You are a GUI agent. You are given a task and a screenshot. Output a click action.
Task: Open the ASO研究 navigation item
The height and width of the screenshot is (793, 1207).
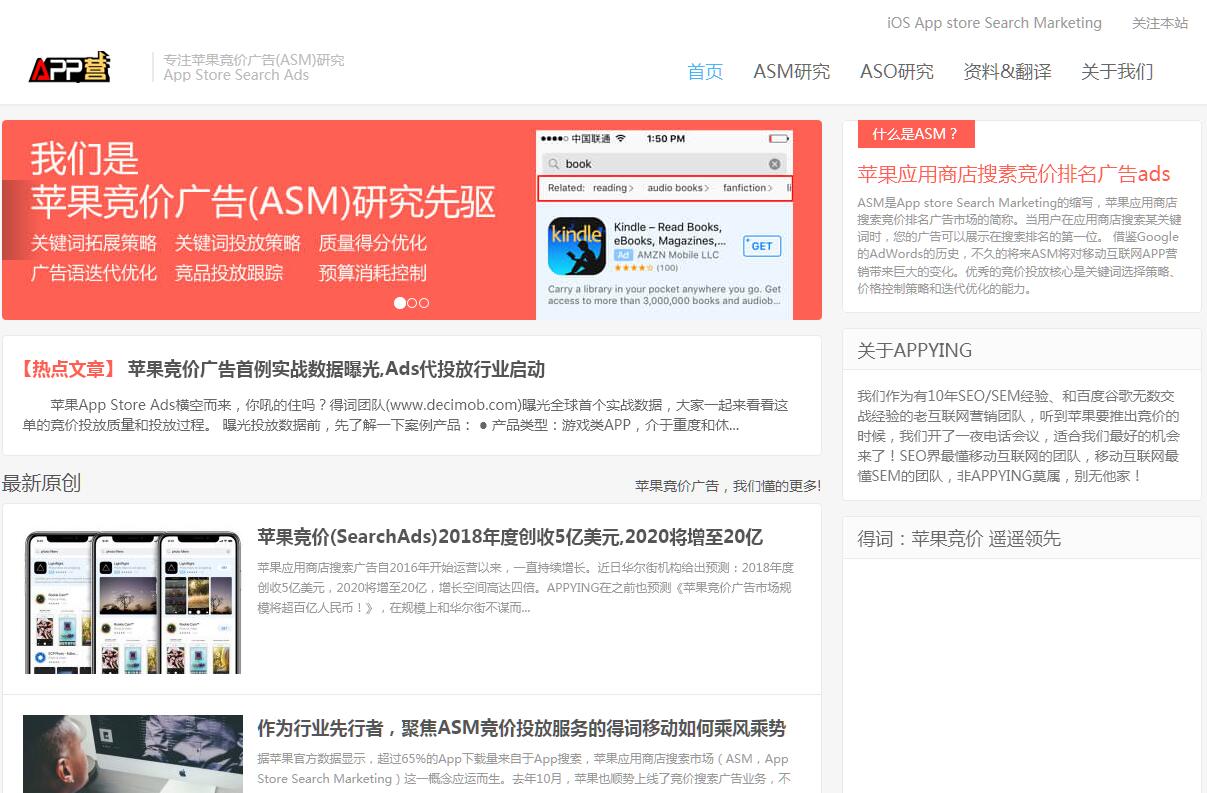pyautogui.click(x=896, y=71)
